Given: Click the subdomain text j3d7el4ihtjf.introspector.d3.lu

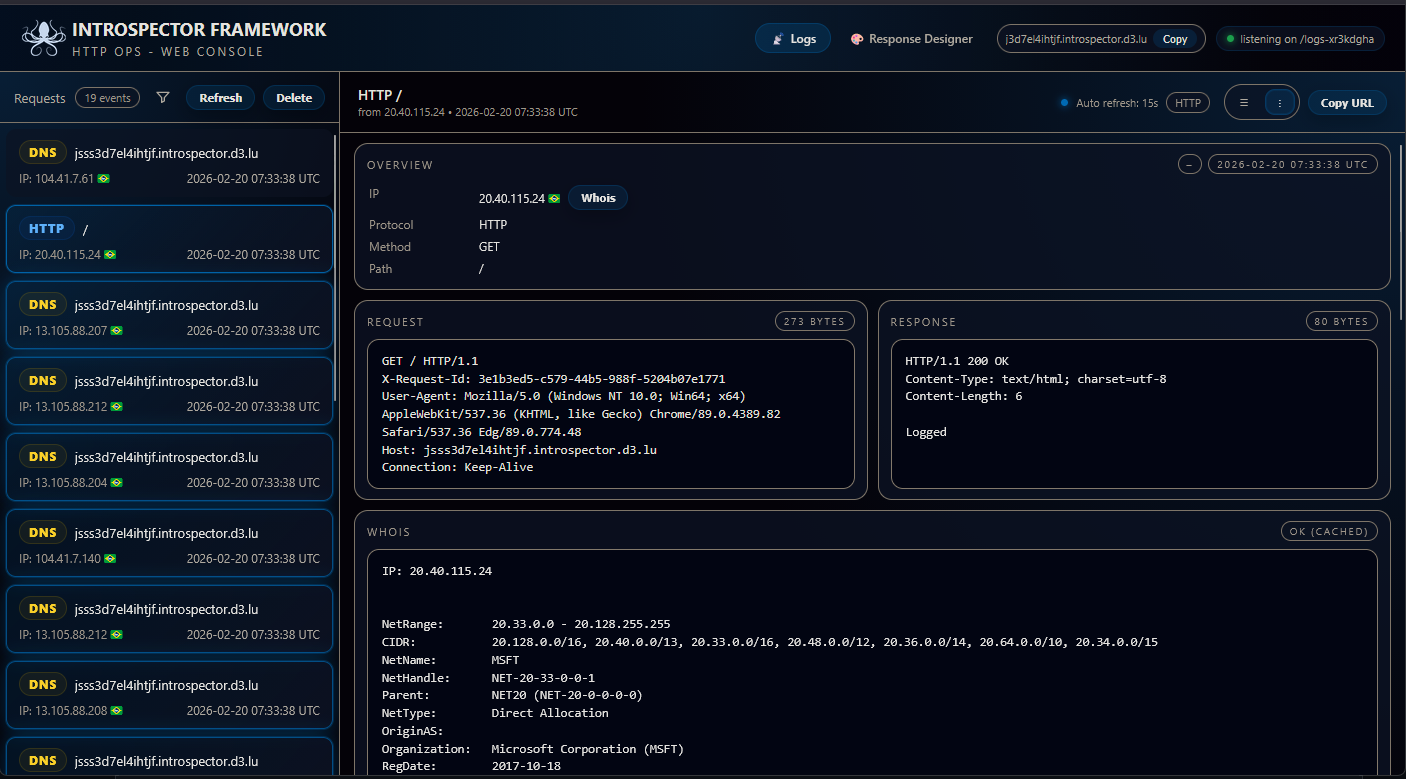Looking at the screenshot, I should 1075,39.
